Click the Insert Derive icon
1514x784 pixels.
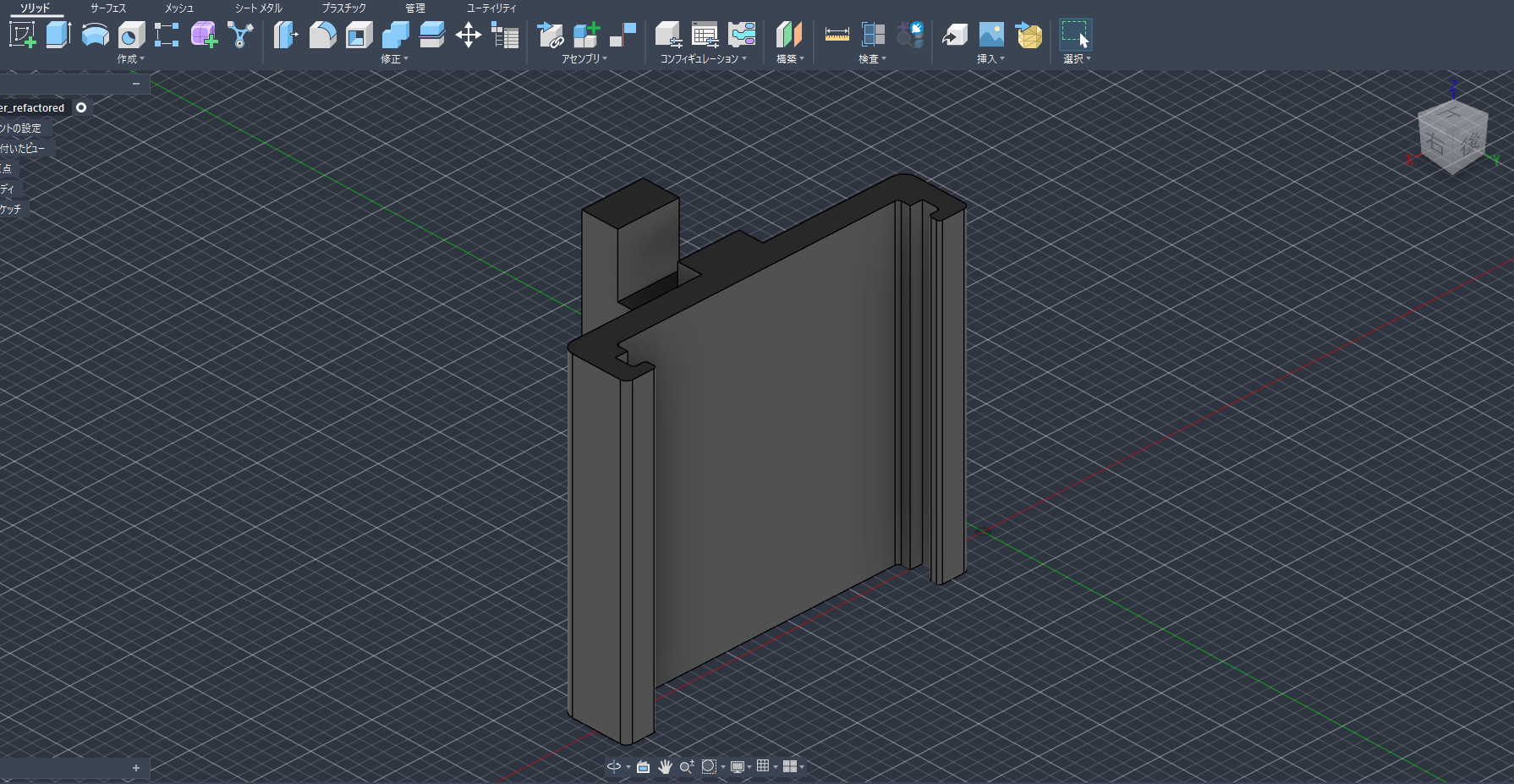click(955, 35)
